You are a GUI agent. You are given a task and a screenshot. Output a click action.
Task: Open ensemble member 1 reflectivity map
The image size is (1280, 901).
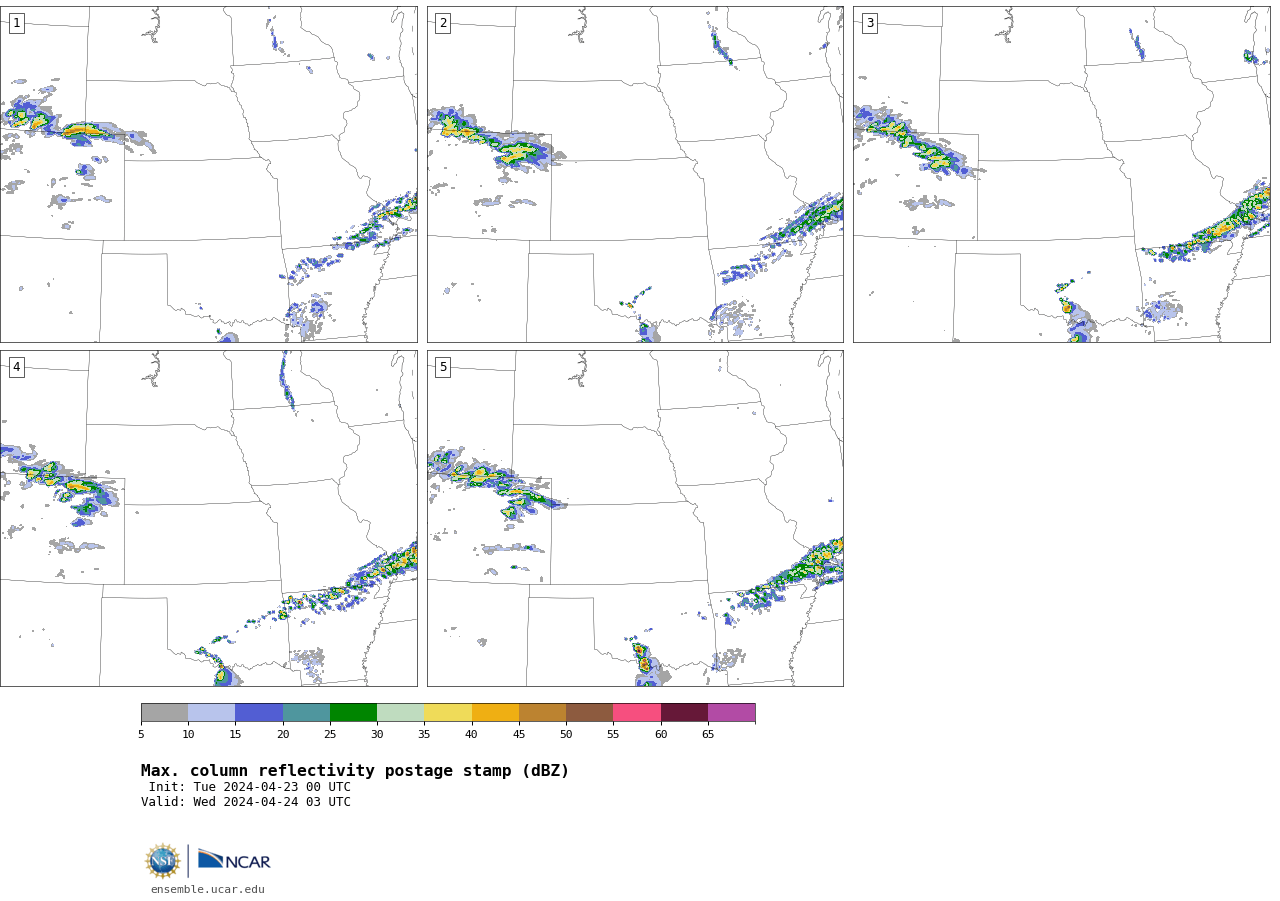tap(209, 175)
